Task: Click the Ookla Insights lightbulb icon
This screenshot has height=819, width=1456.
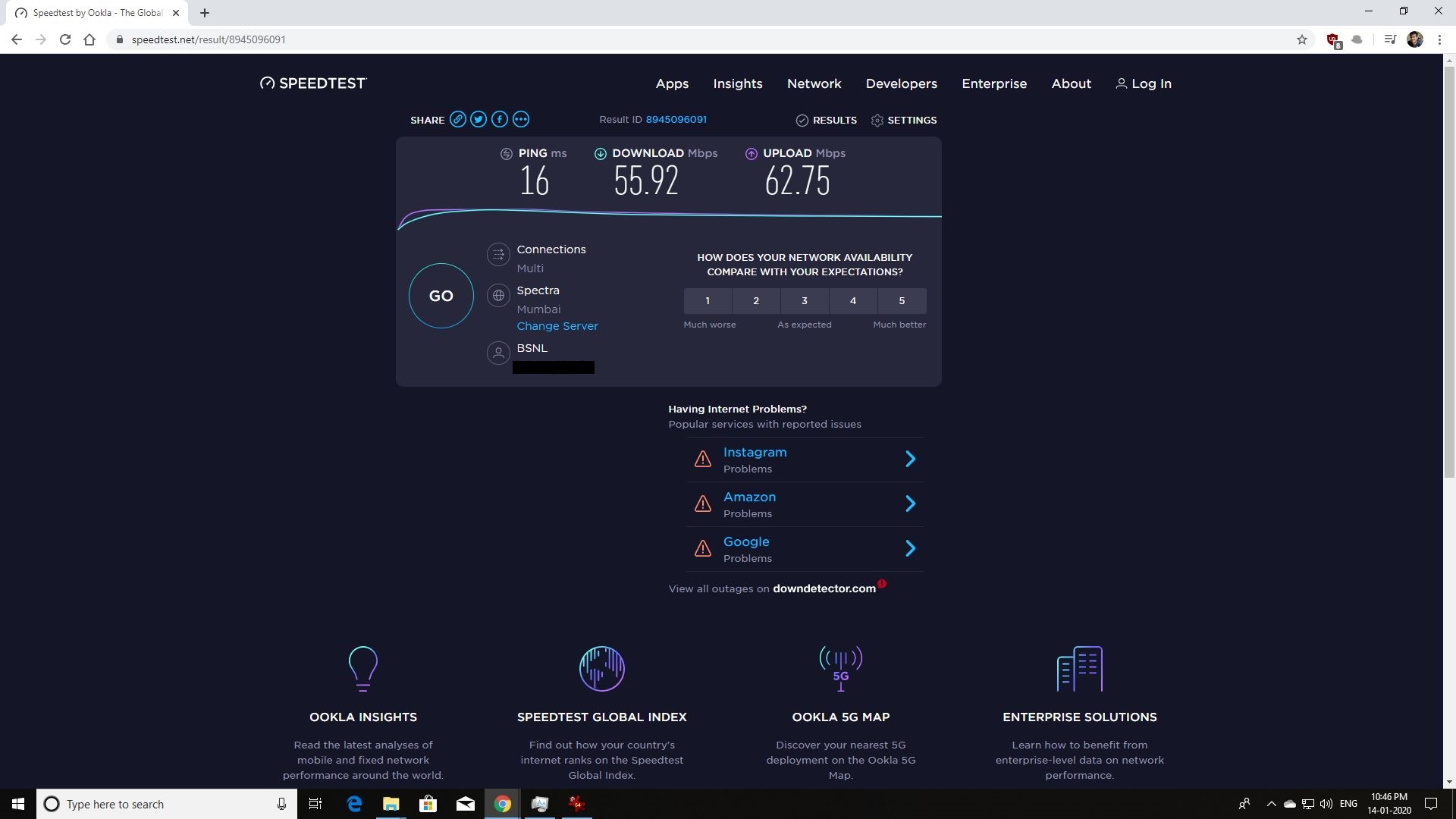Action: pyautogui.click(x=362, y=668)
